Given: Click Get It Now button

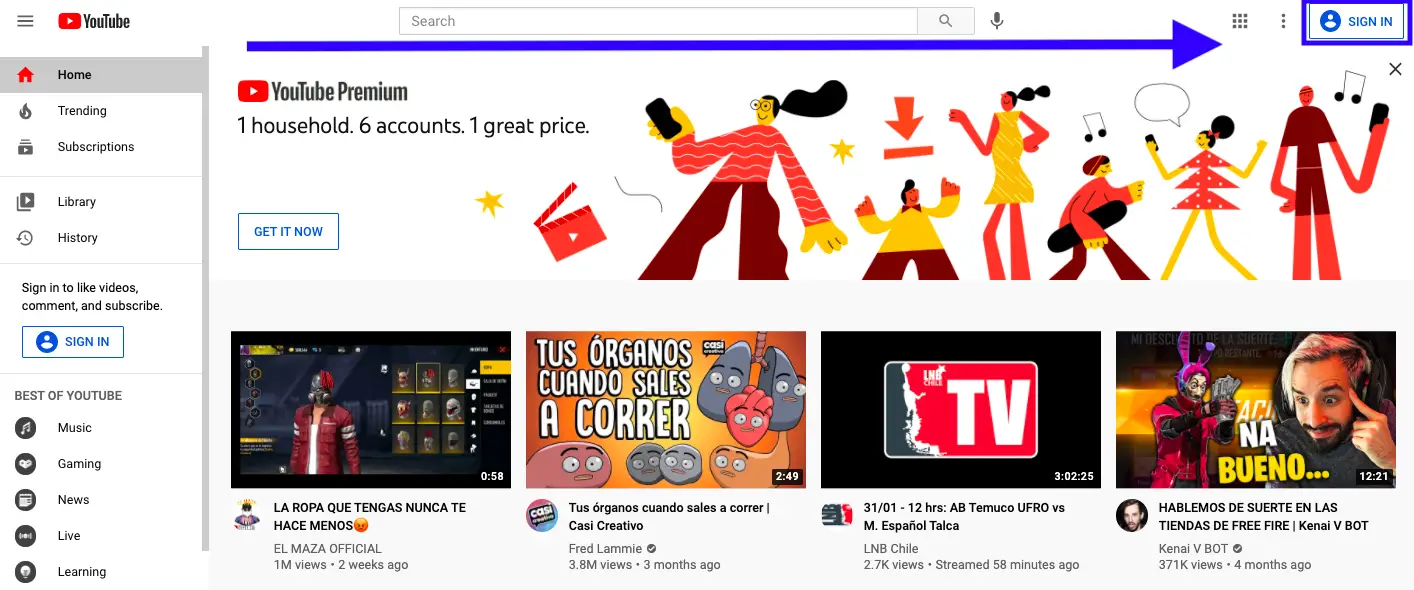Looking at the screenshot, I should [288, 231].
